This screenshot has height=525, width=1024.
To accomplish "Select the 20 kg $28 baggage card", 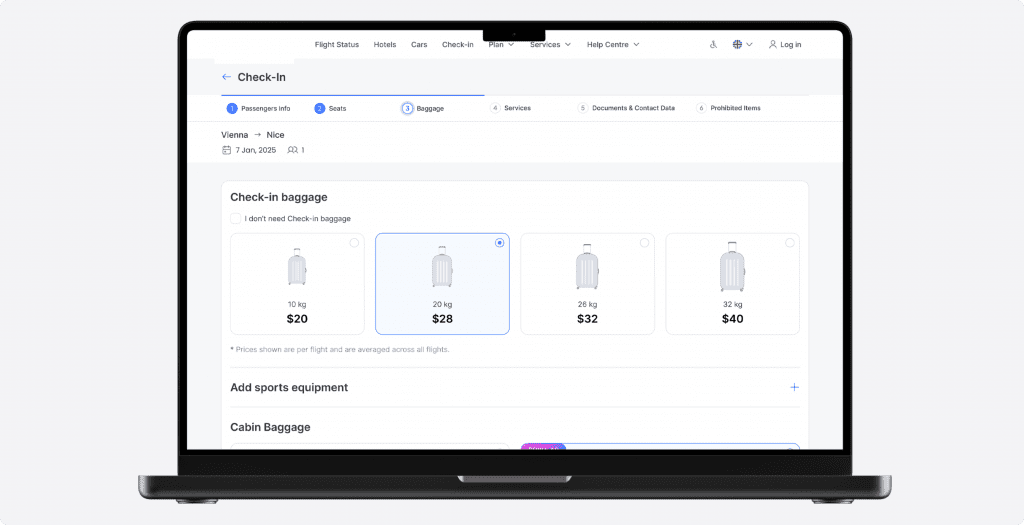I will (442, 285).
